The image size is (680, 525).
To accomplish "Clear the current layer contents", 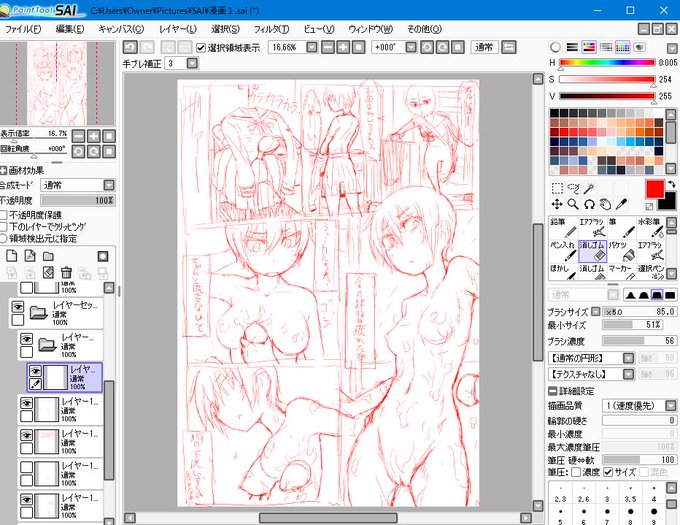I will pyautogui.click(x=48, y=273).
